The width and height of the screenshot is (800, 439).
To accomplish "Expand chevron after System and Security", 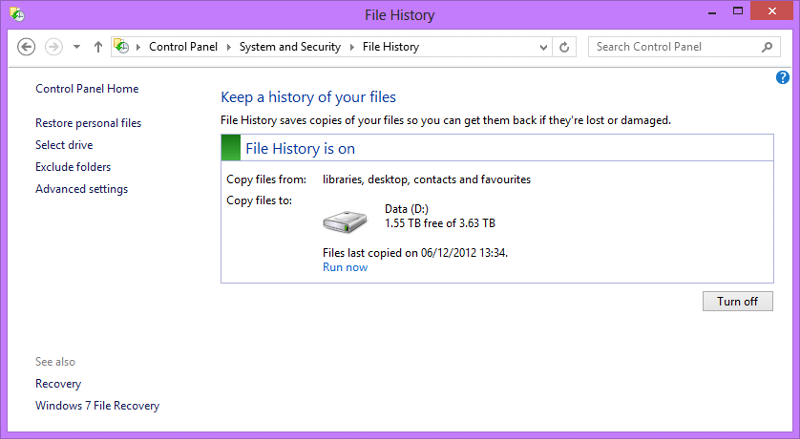I will (x=352, y=47).
